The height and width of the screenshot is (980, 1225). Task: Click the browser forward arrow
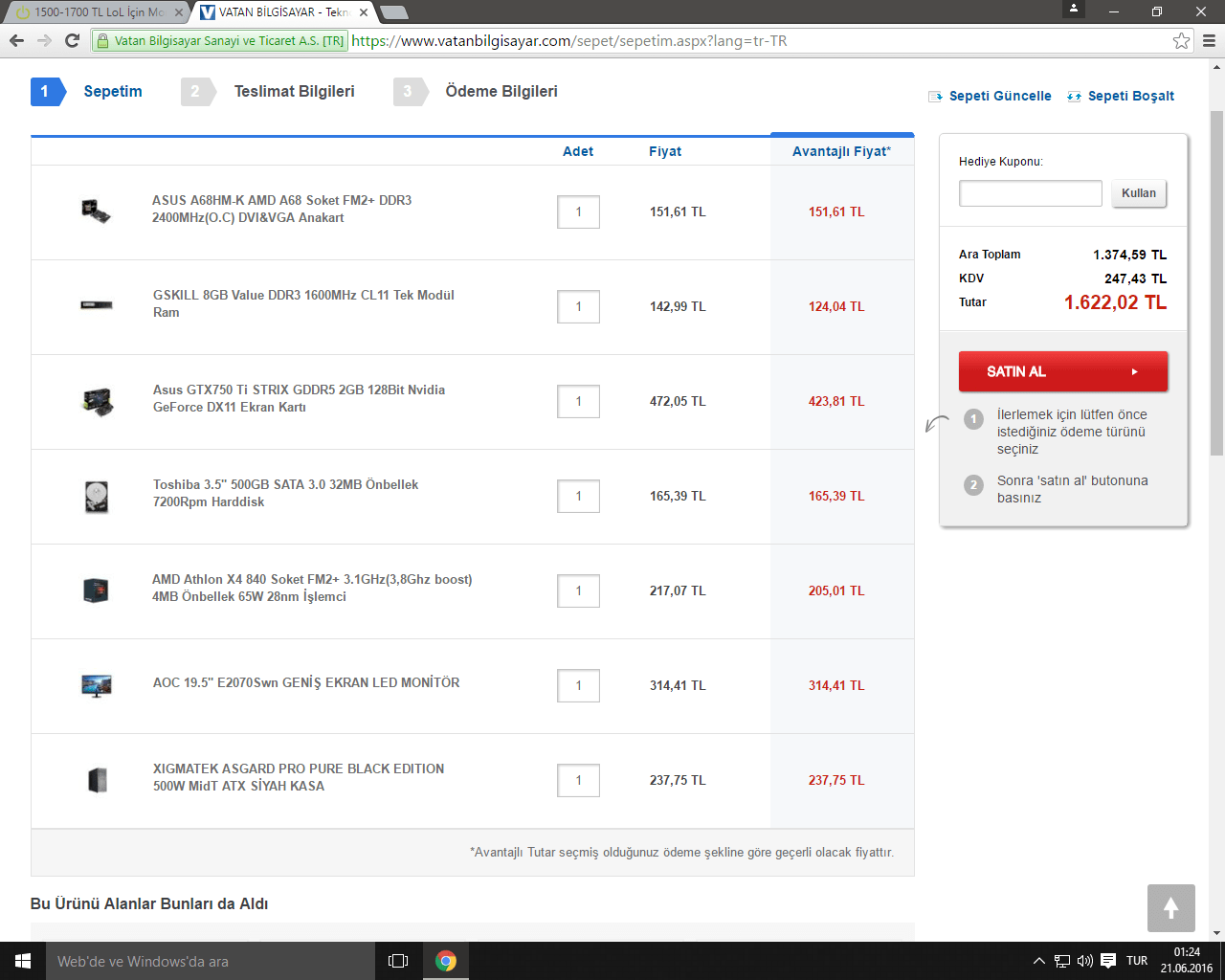[44, 40]
